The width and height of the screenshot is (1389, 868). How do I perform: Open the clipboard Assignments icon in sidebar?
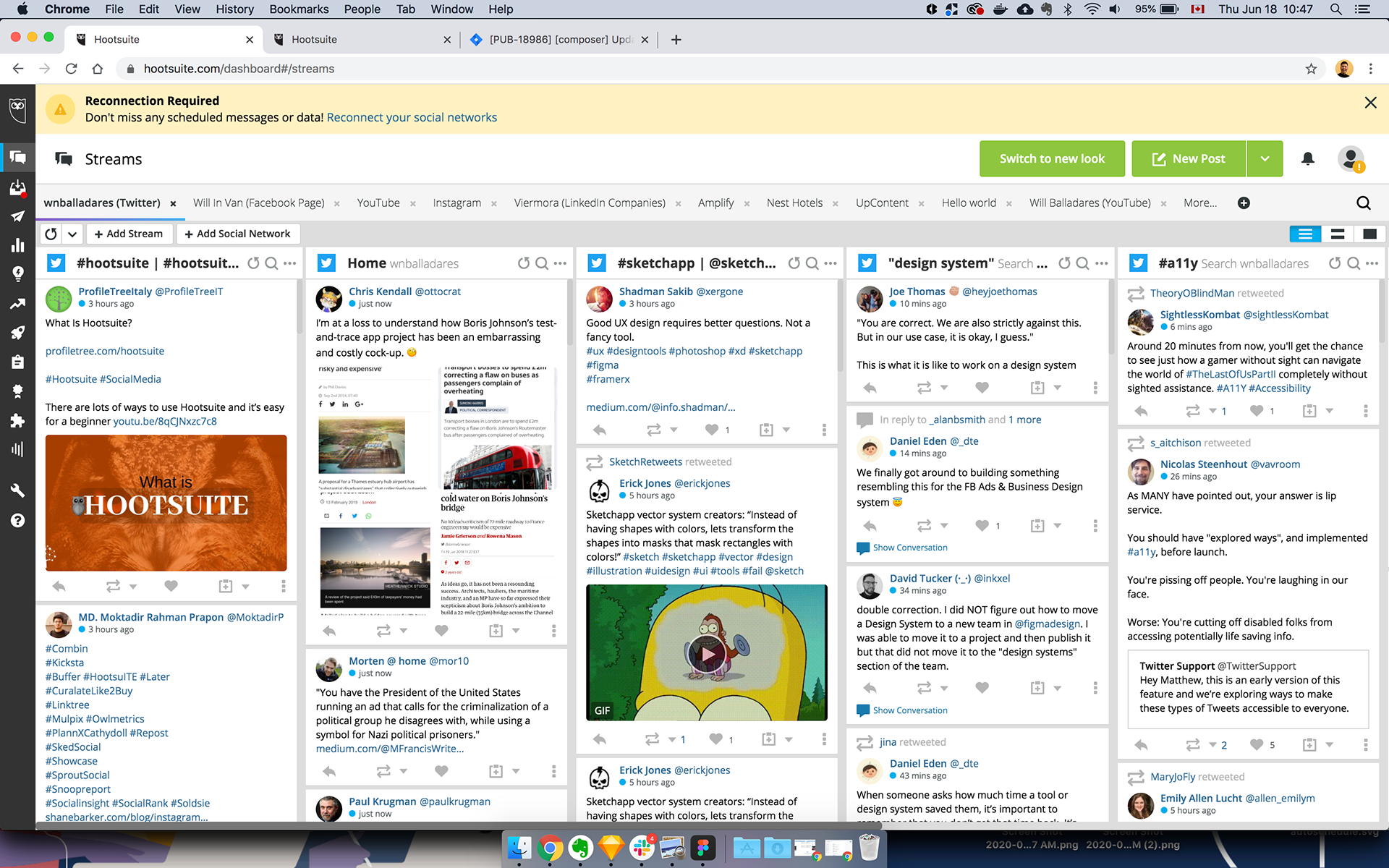(17, 362)
